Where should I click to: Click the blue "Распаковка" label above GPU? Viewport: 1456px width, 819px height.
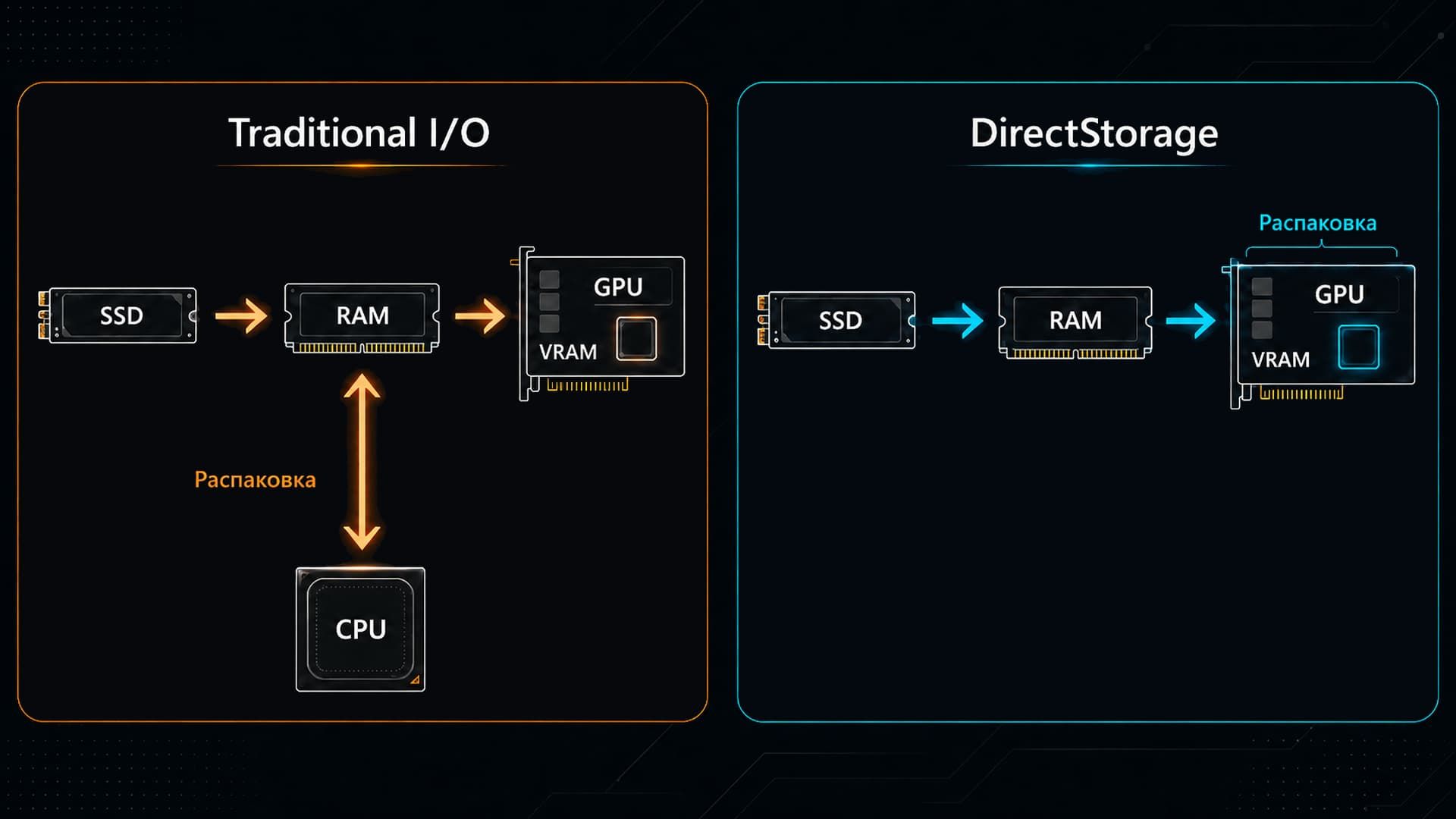pos(1317,223)
